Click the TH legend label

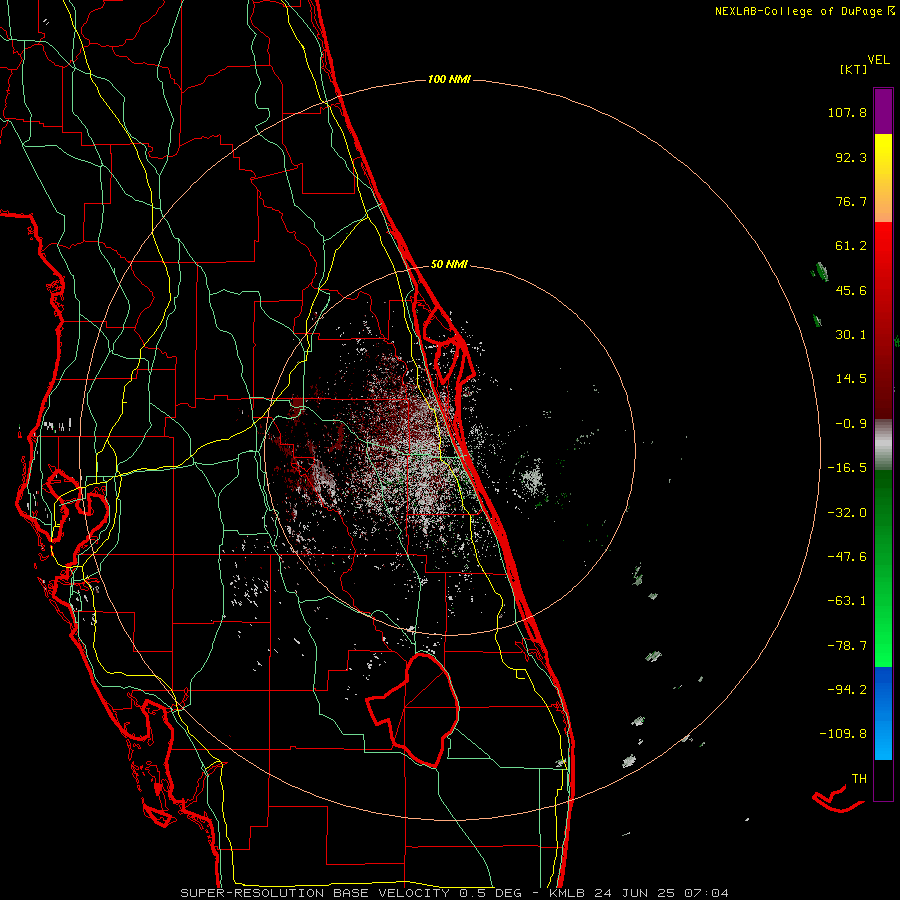click(859, 779)
